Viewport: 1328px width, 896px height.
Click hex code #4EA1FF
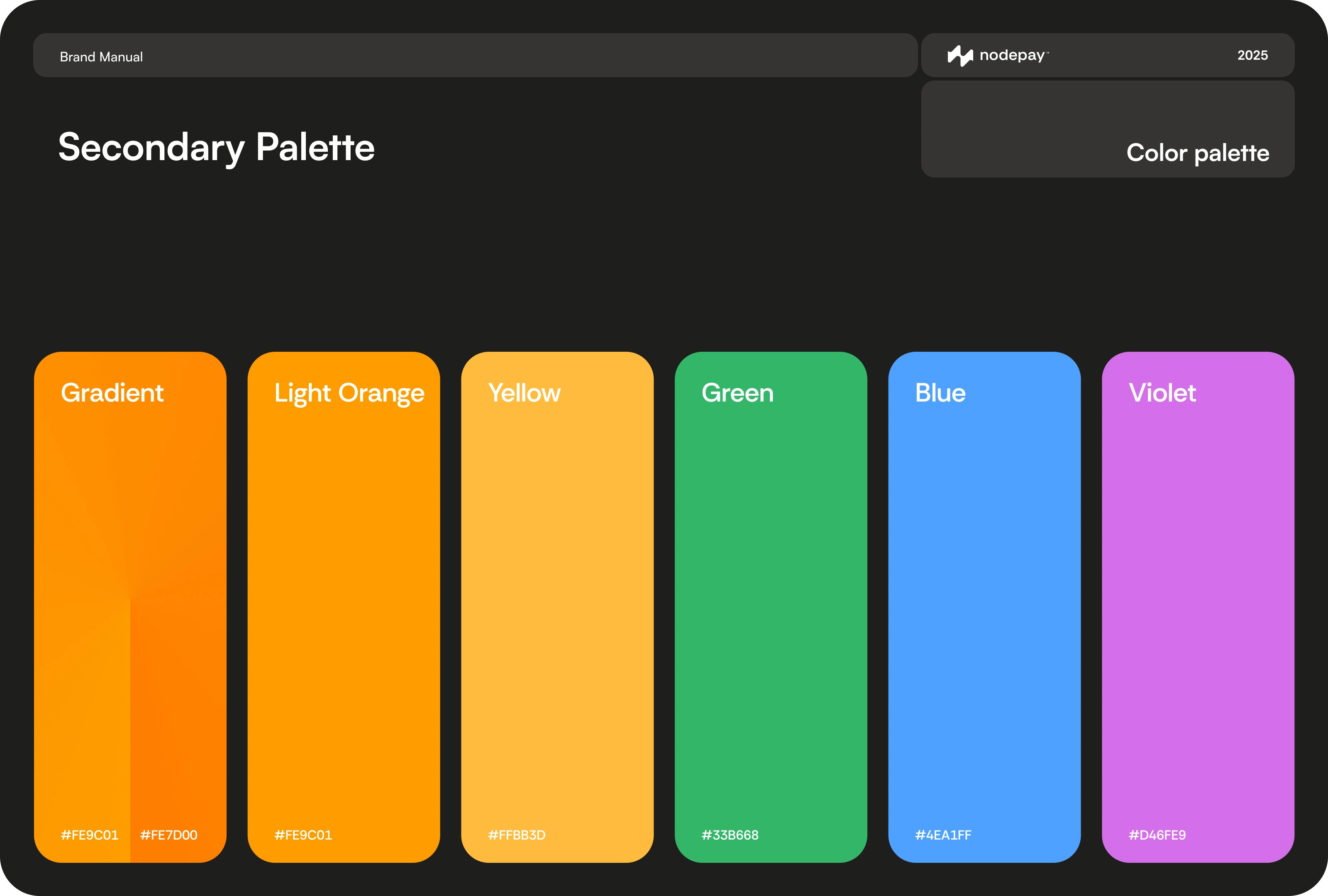point(943,835)
